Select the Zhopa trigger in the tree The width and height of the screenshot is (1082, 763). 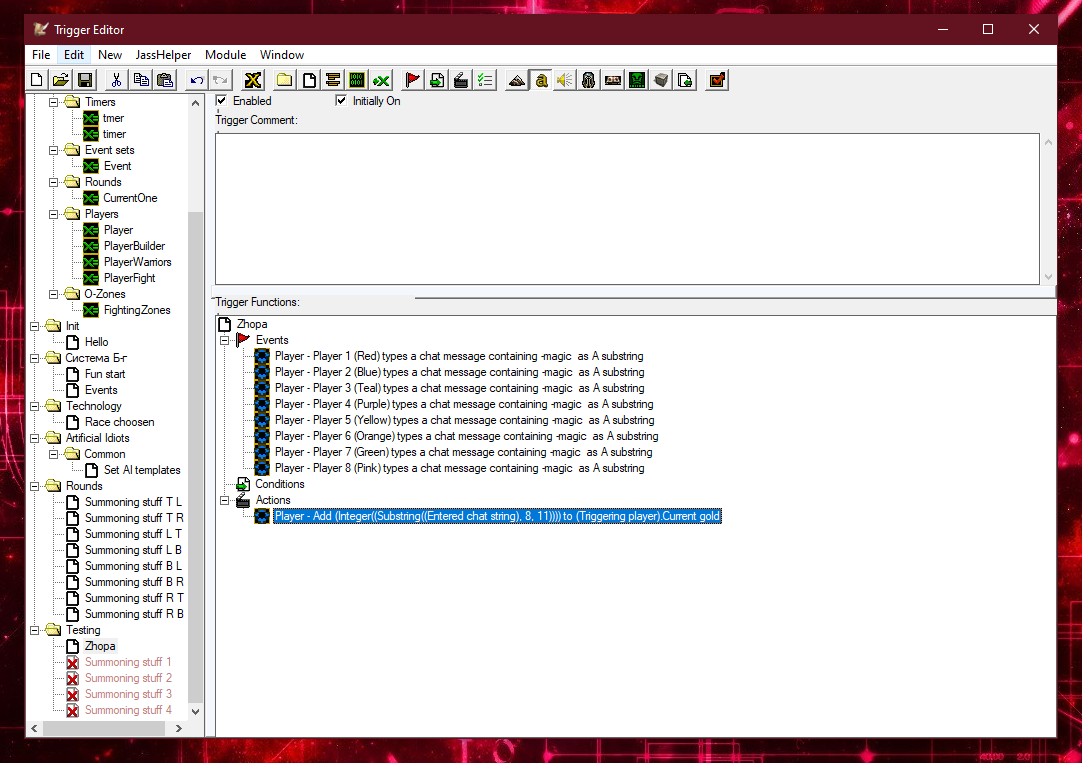coord(100,646)
